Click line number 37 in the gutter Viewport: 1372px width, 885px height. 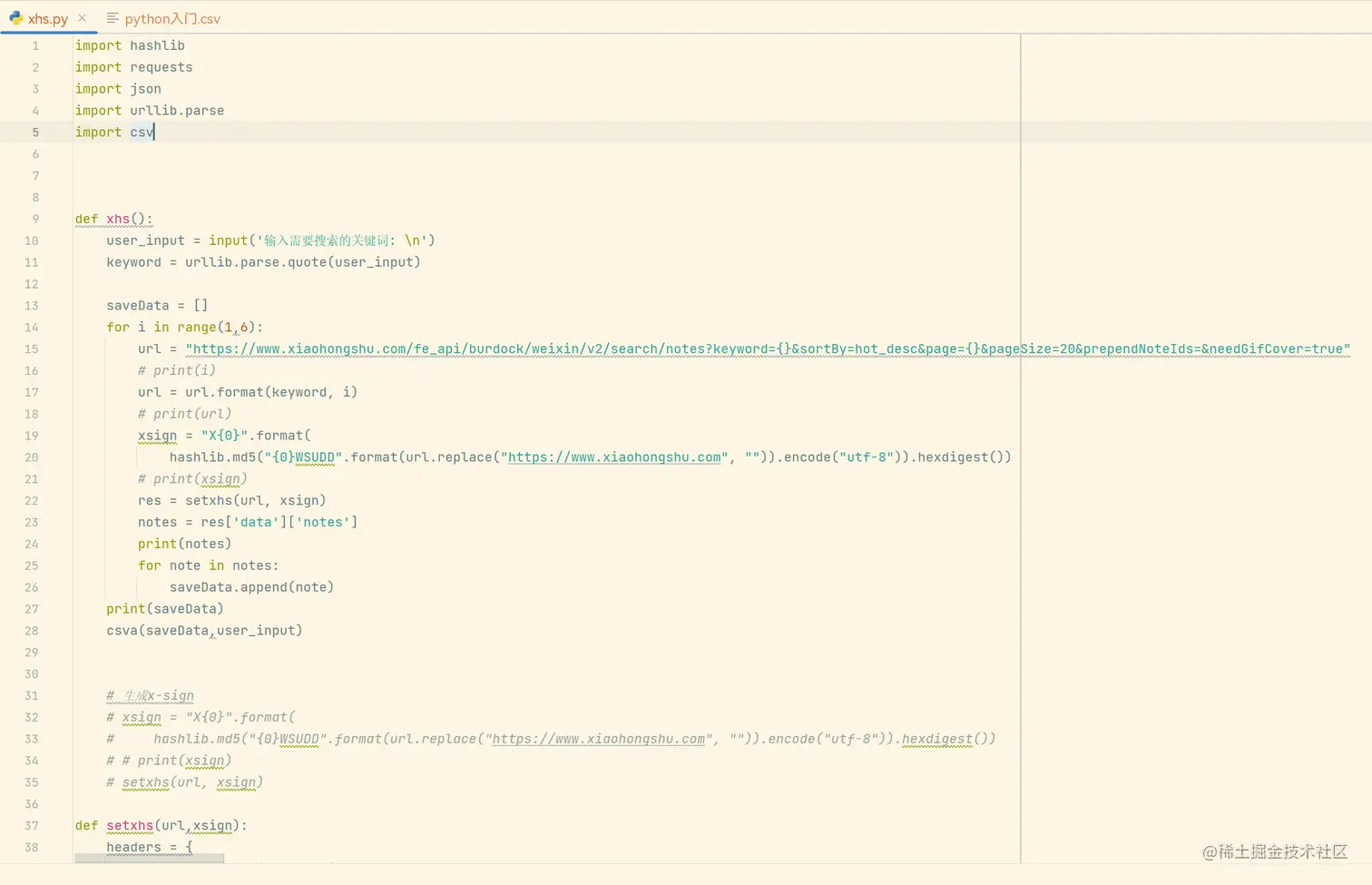(32, 826)
